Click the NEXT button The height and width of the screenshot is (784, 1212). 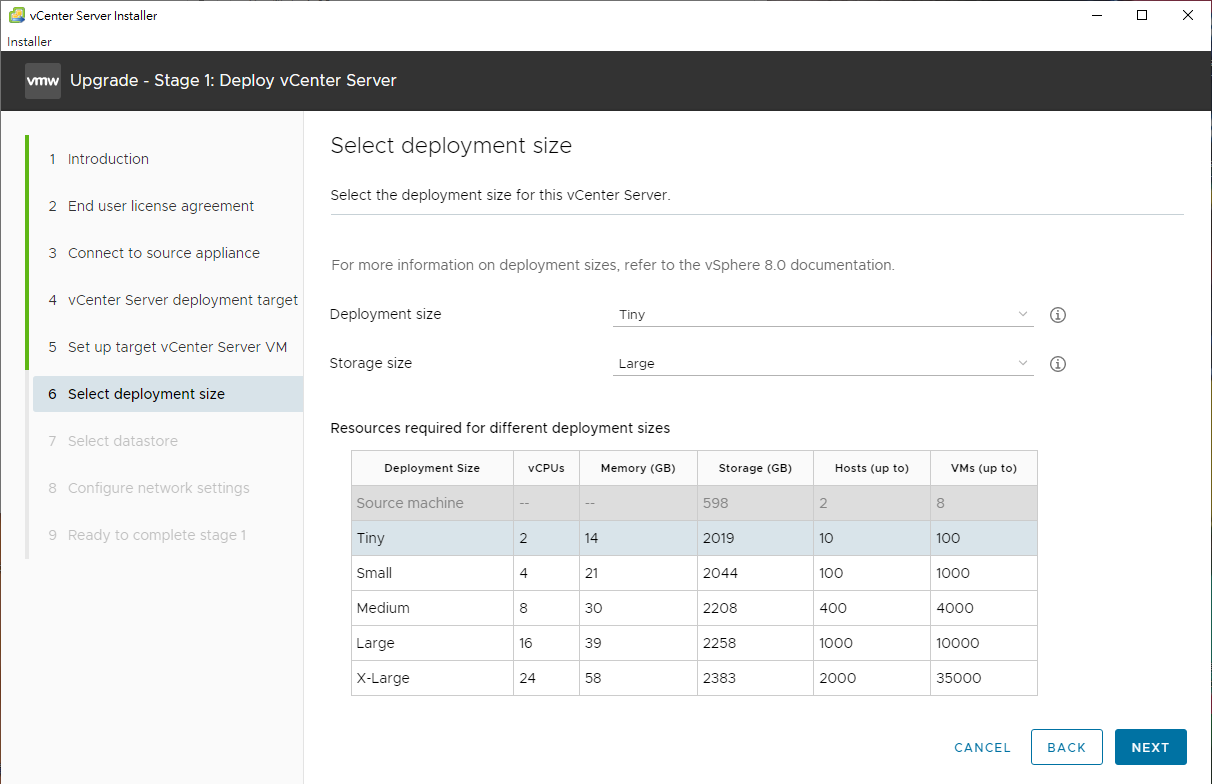[x=1150, y=747]
